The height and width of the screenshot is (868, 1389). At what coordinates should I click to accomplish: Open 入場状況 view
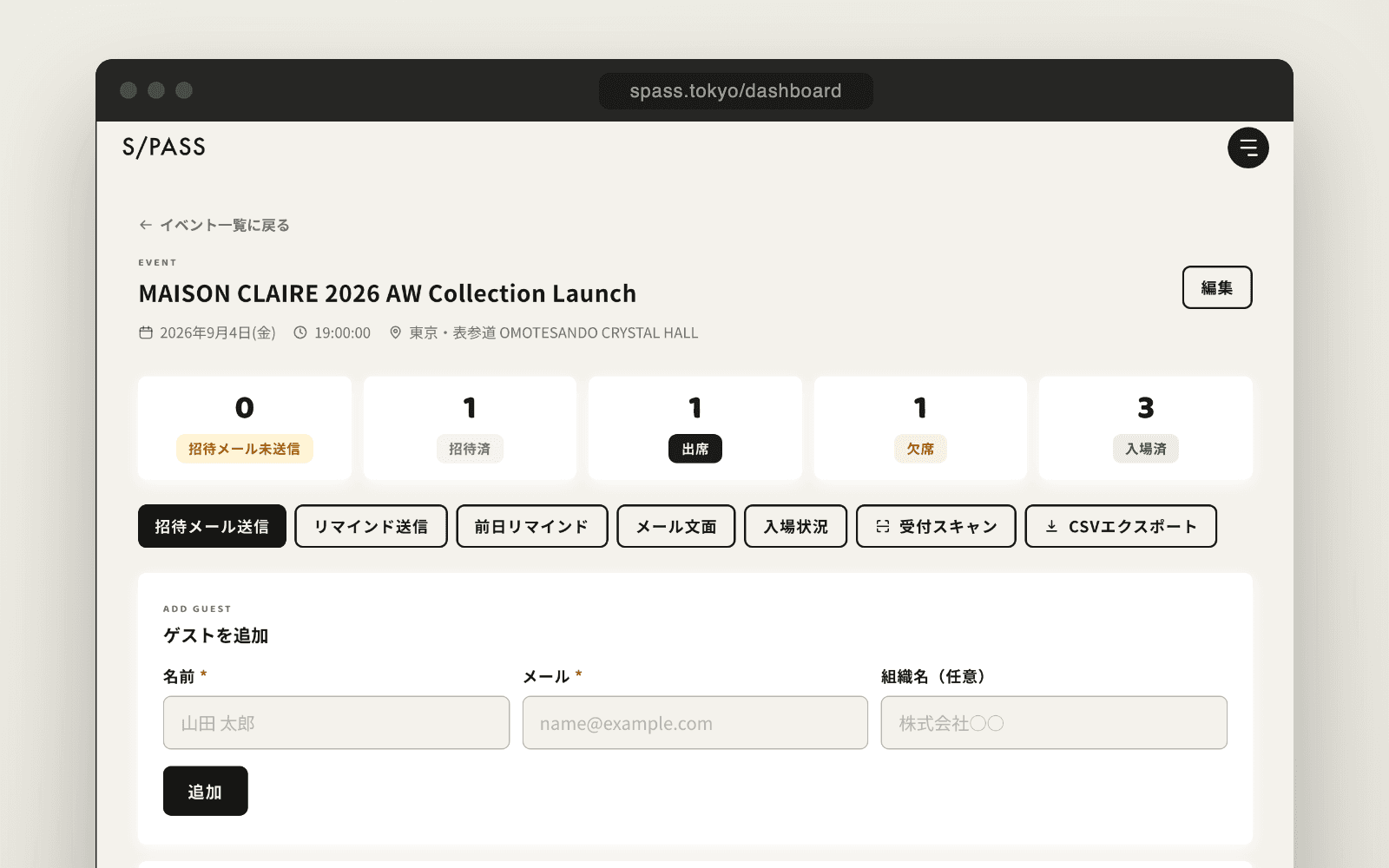(795, 526)
